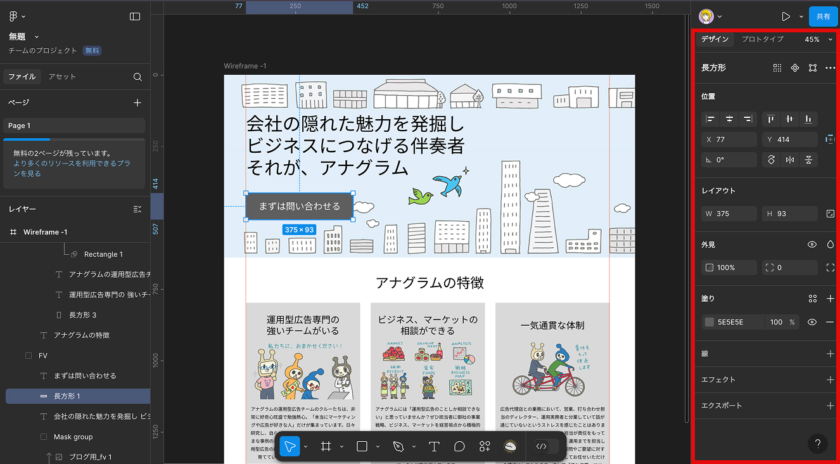Click the 共有 share button
The image size is (840, 464).
pyautogui.click(x=822, y=17)
